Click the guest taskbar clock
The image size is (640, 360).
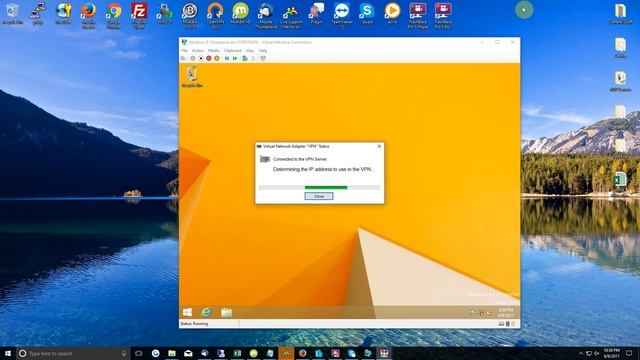[505, 313]
